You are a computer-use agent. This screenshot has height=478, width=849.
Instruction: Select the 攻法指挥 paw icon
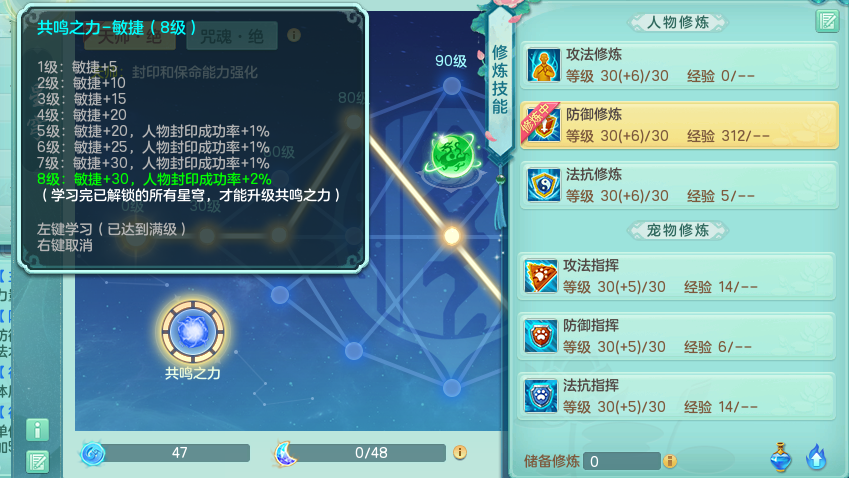(540, 276)
